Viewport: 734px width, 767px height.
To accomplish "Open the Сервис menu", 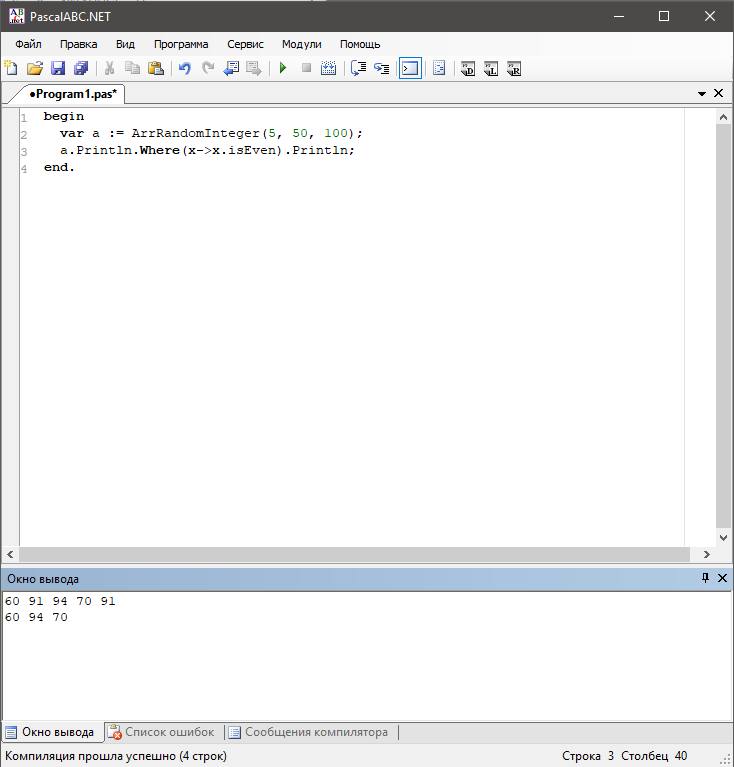I will [x=245, y=44].
